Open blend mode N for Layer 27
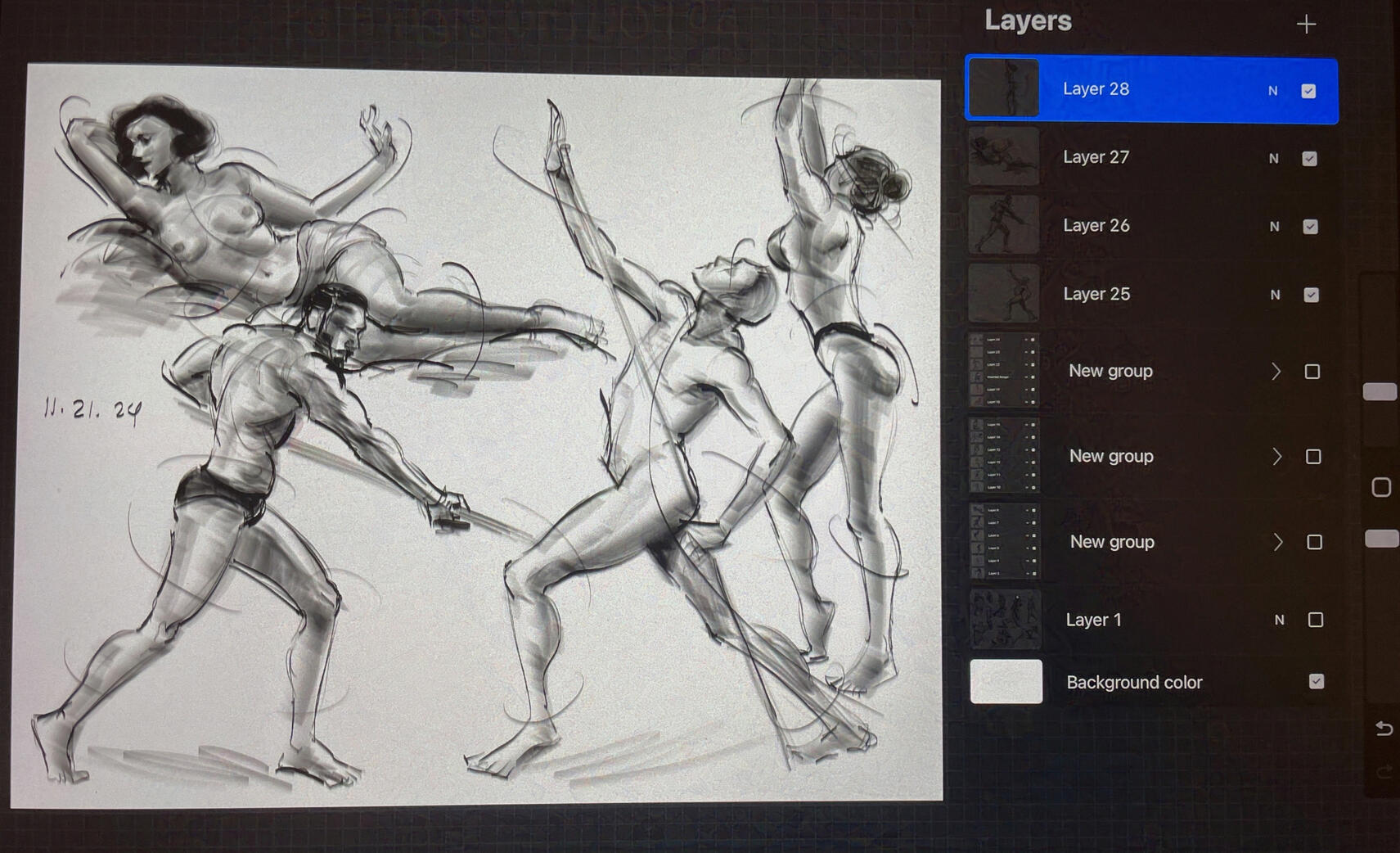Screen dimensions: 1400x853 tap(1273, 159)
